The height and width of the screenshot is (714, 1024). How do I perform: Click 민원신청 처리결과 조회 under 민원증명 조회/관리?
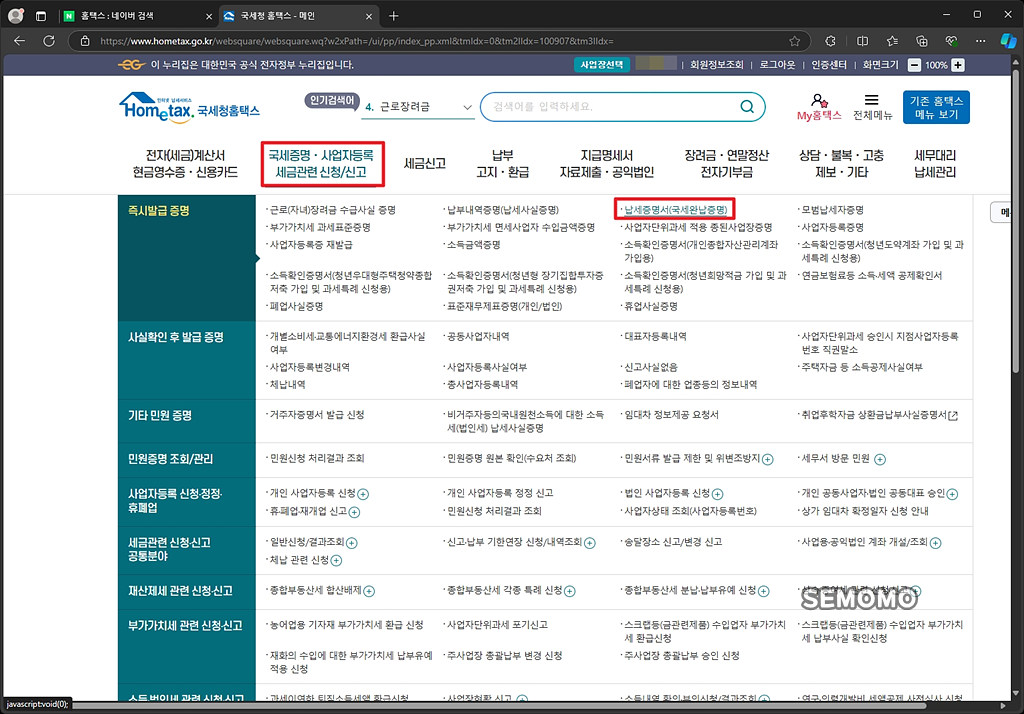(x=317, y=458)
